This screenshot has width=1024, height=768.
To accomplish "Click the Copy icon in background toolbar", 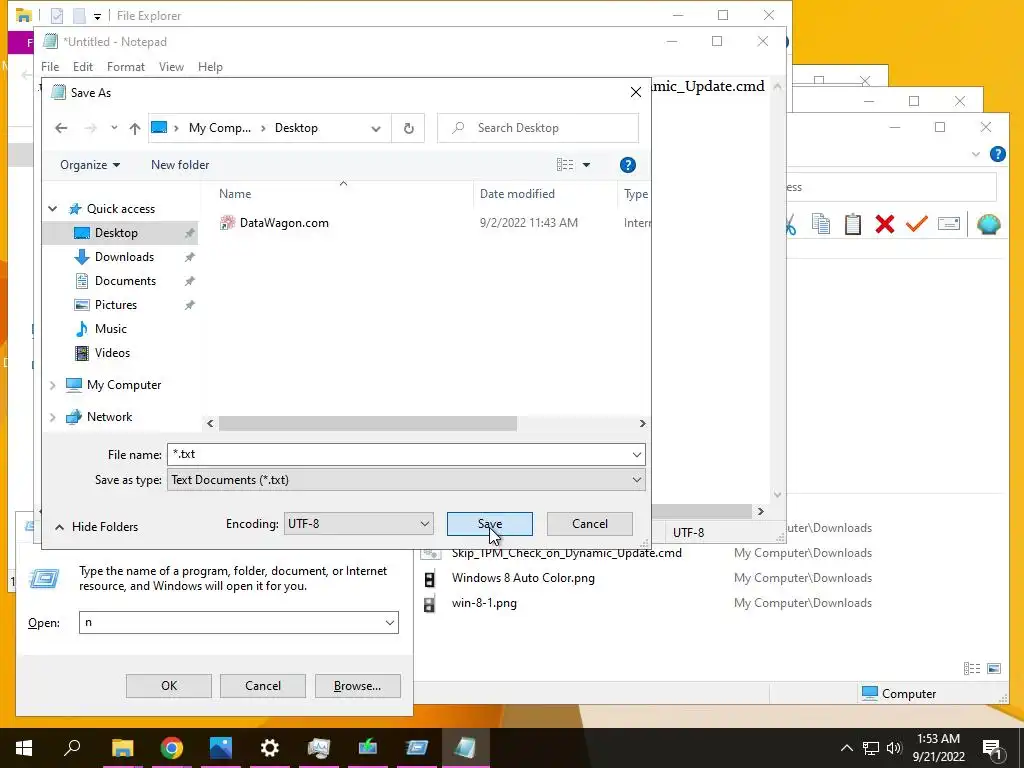I will coord(821,224).
